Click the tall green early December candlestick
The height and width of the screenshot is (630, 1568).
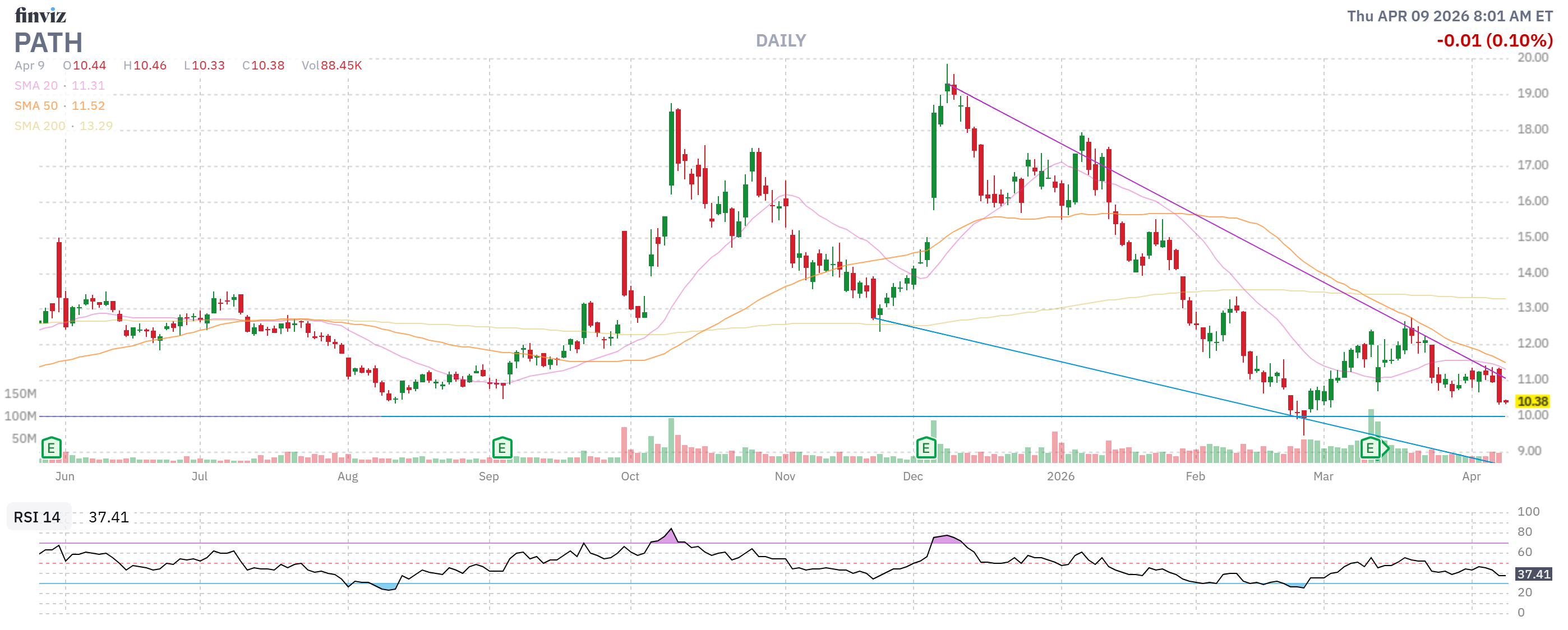click(x=934, y=155)
